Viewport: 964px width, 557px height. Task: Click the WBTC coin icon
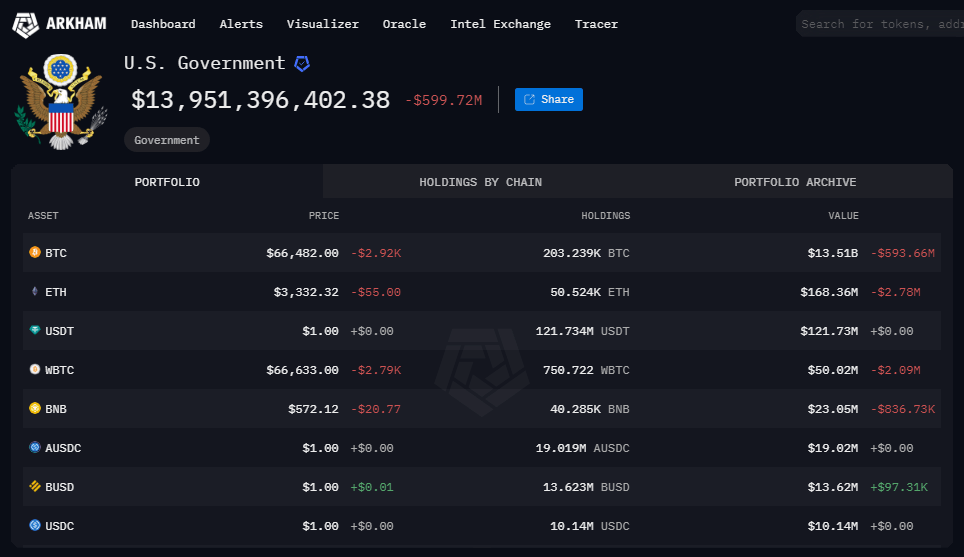35,370
